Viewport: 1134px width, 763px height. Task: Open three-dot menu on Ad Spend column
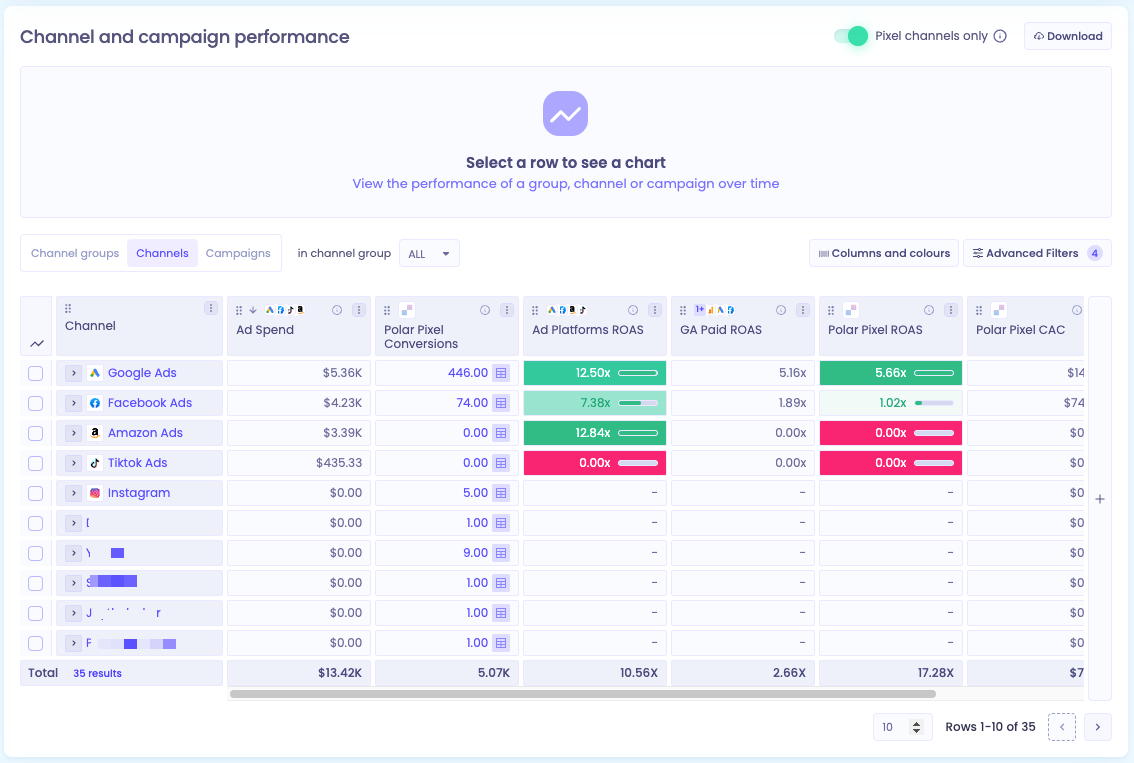click(x=359, y=310)
